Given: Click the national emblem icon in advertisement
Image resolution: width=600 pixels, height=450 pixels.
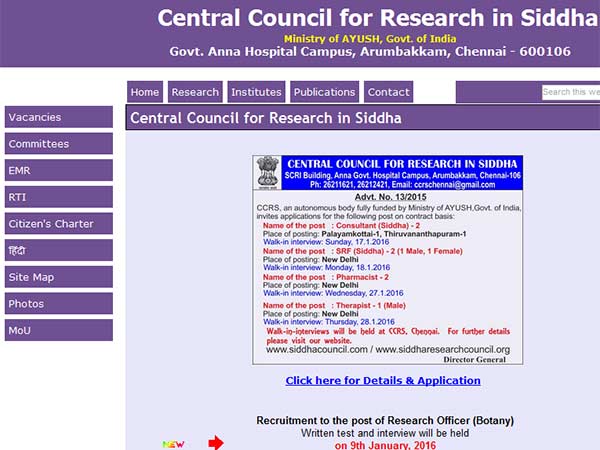Looking at the screenshot, I should (x=266, y=172).
